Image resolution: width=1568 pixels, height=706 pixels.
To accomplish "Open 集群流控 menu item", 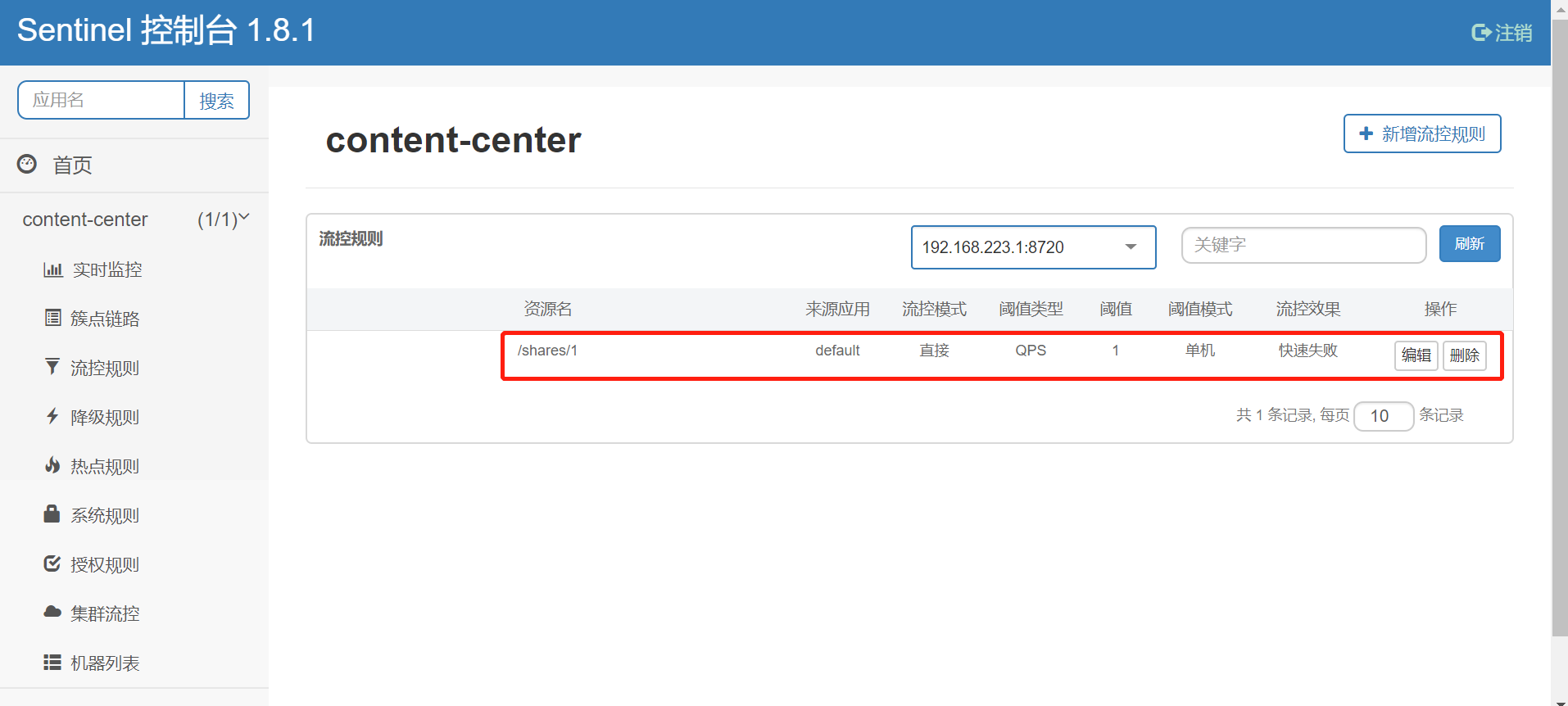I will 105,613.
